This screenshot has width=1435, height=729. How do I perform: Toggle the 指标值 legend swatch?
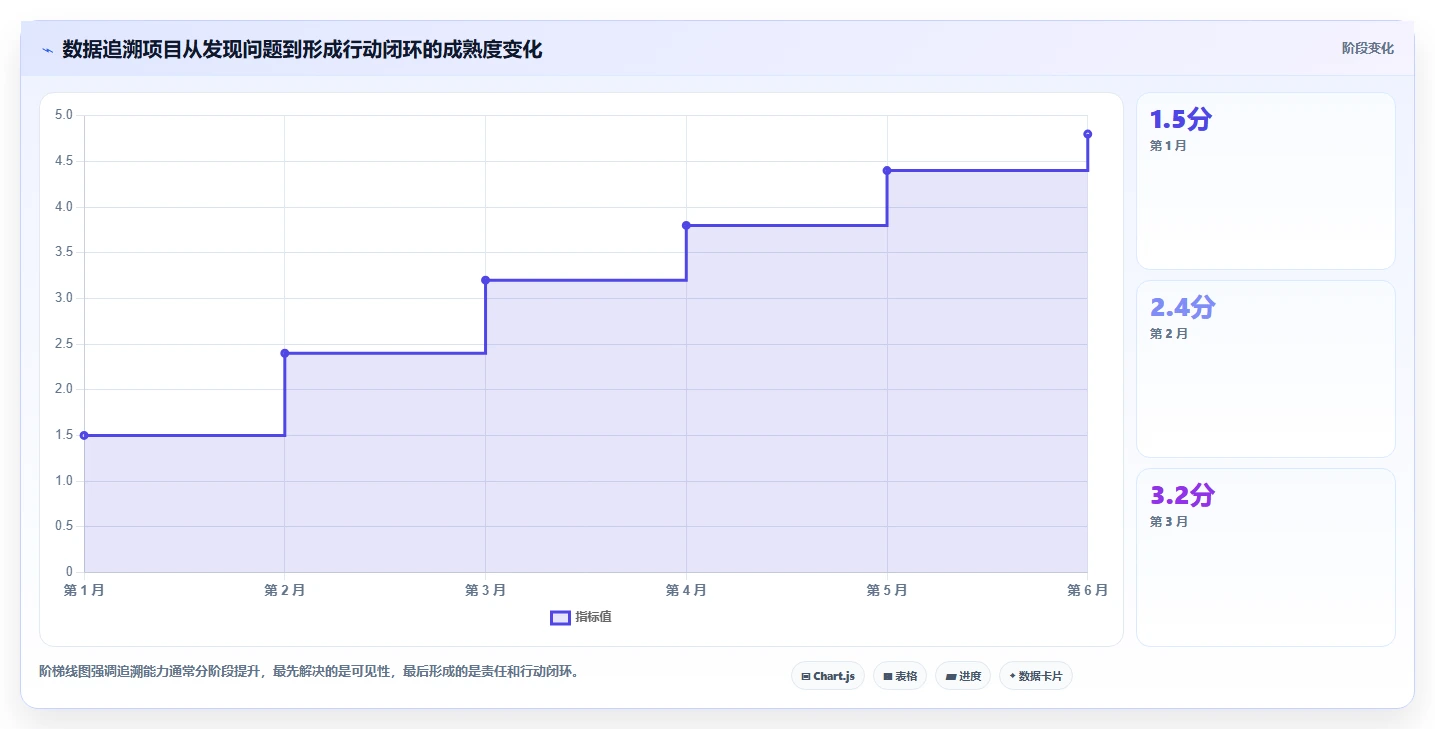point(560,618)
